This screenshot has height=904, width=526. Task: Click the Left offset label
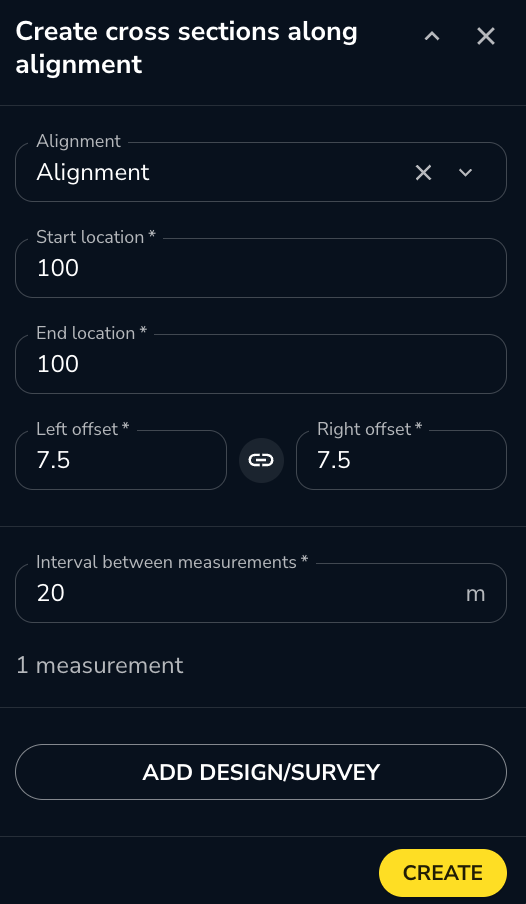pyautogui.click(x=82, y=429)
